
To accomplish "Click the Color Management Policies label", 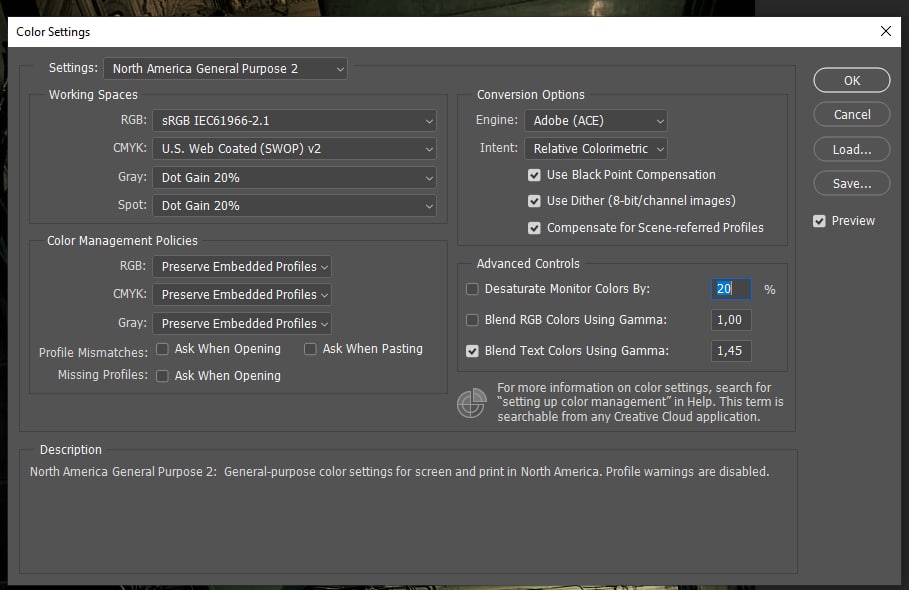I will [122, 241].
